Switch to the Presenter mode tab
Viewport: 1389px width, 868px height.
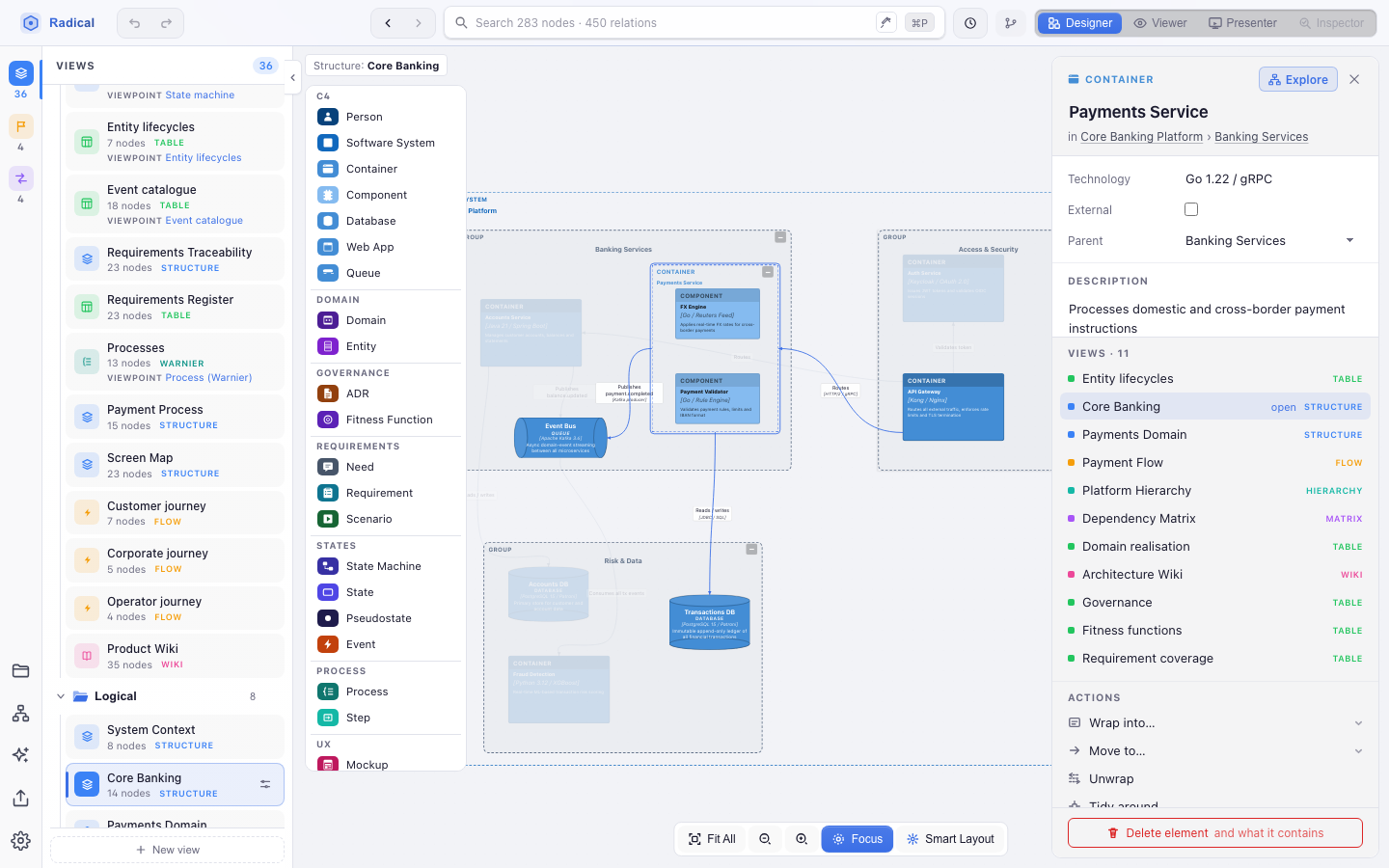pyautogui.click(x=1242, y=23)
